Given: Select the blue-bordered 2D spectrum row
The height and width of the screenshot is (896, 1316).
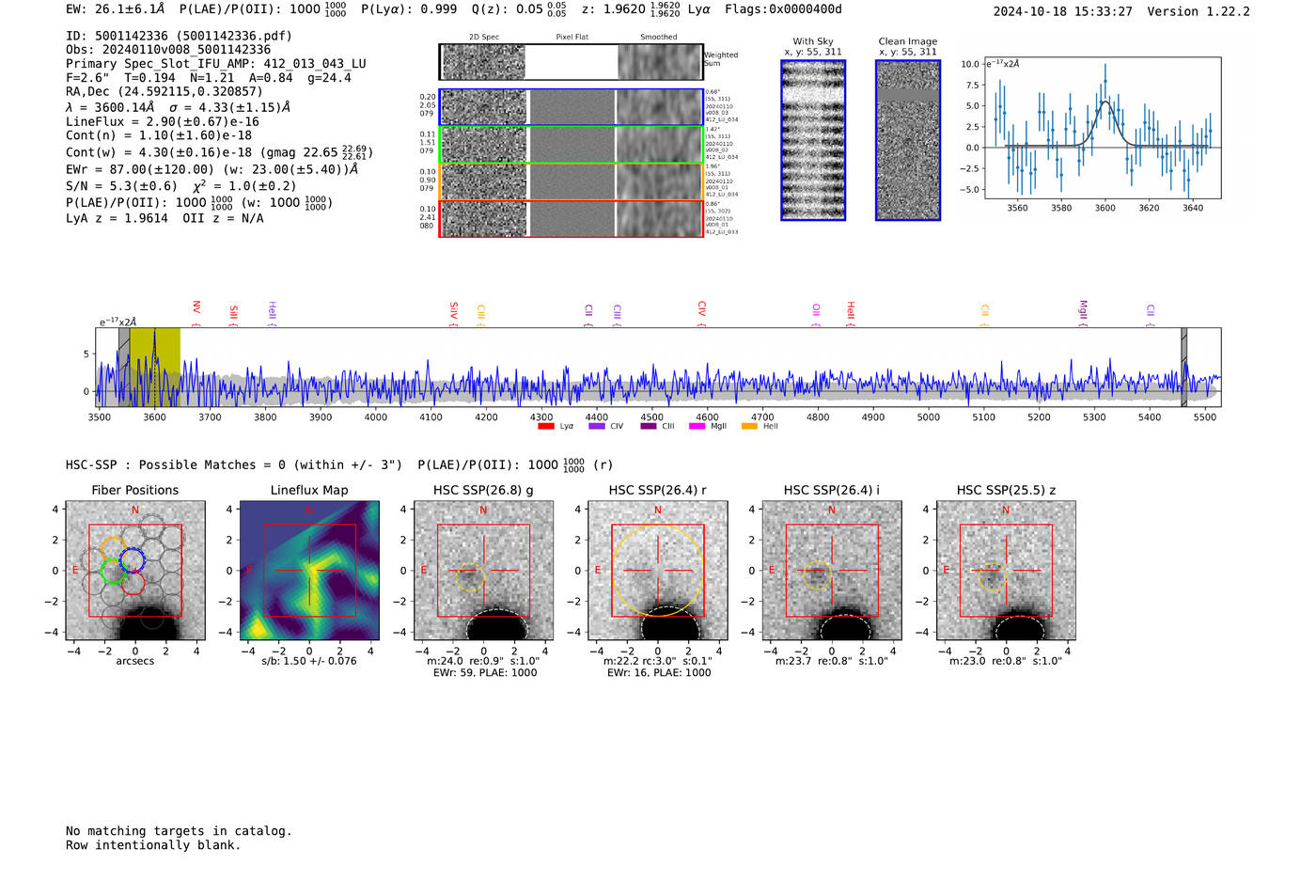Looking at the screenshot, I should coord(572,107).
